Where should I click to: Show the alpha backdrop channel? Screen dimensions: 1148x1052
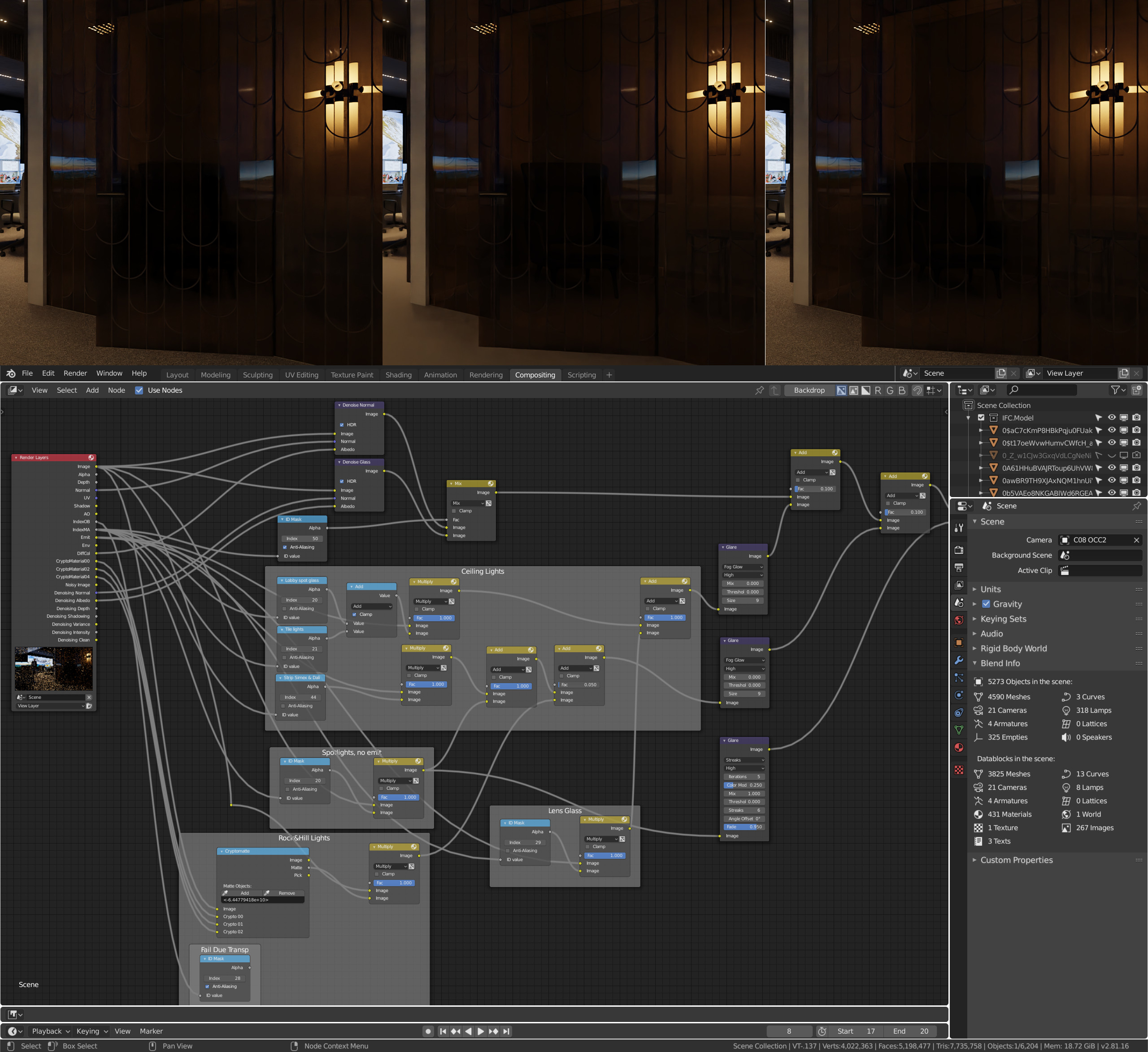pyautogui.click(x=865, y=390)
